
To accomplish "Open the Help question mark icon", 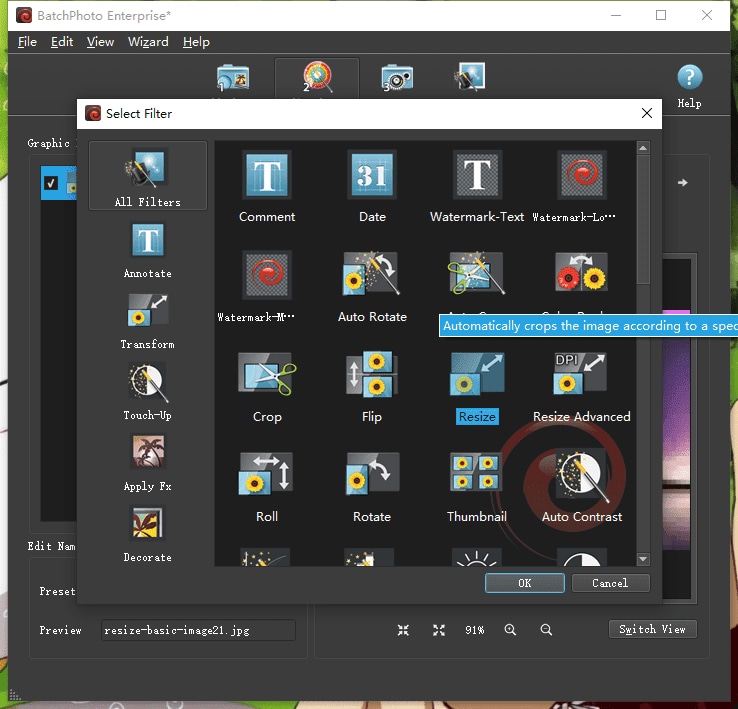I will [690, 77].
